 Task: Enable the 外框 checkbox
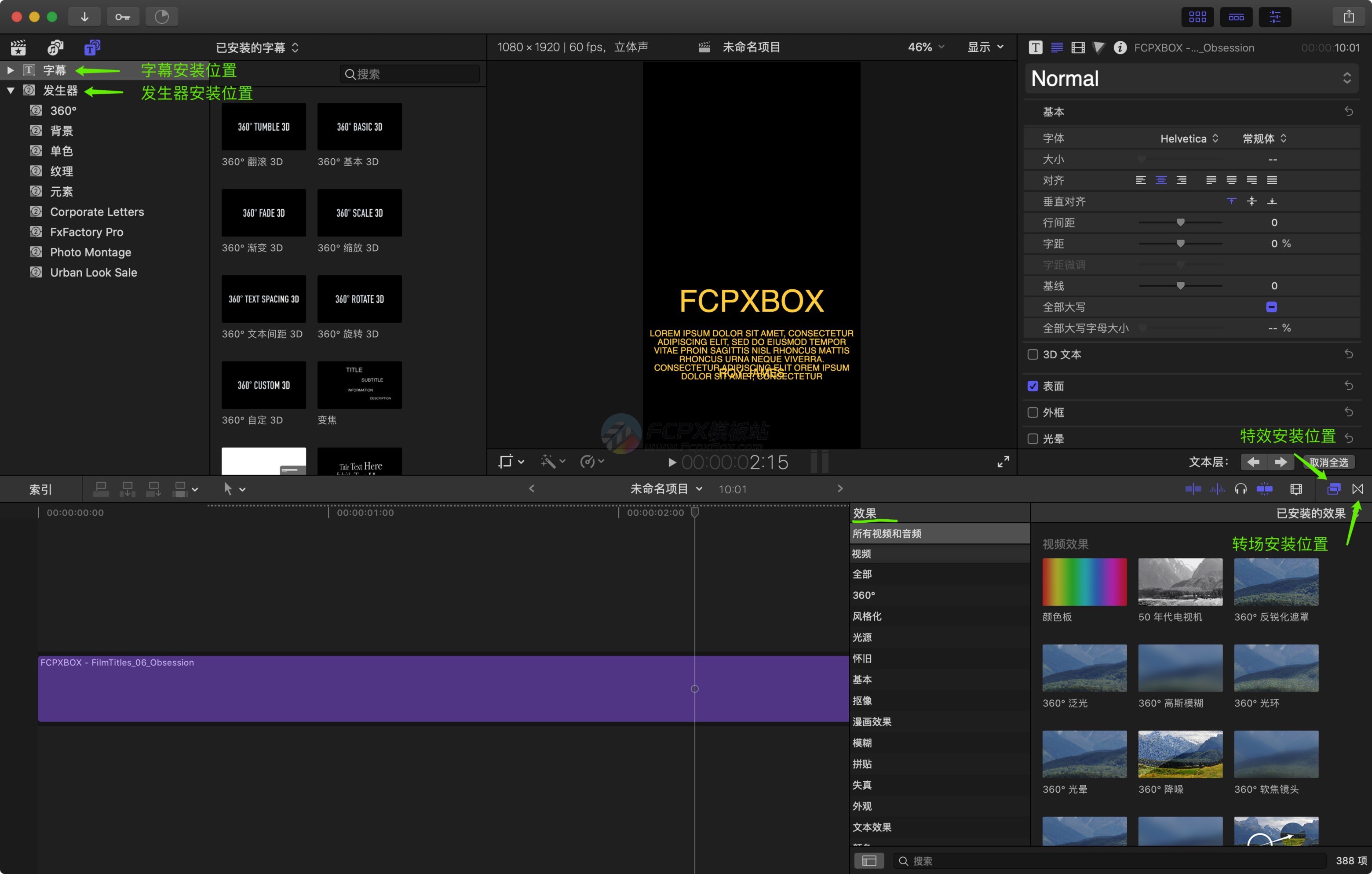coord(1033,412)
